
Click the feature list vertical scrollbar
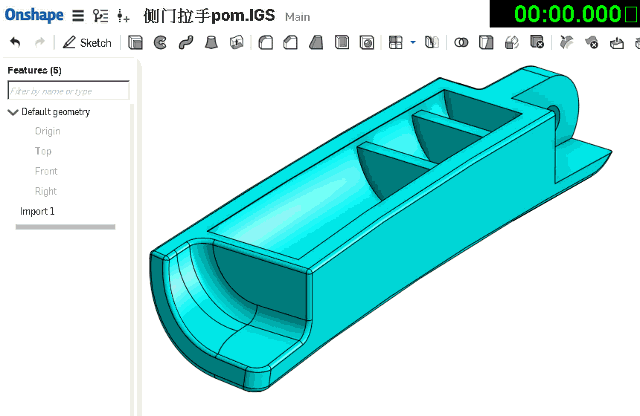point(132,260)
